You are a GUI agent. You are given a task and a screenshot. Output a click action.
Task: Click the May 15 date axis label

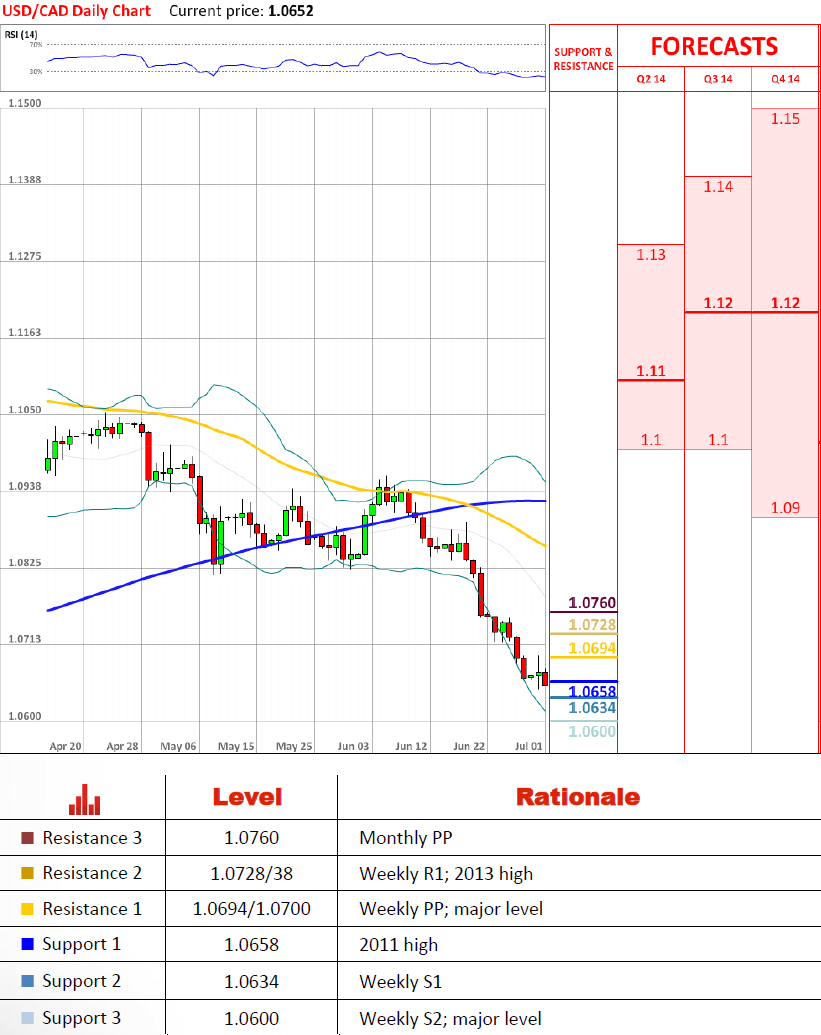point(236,746)
